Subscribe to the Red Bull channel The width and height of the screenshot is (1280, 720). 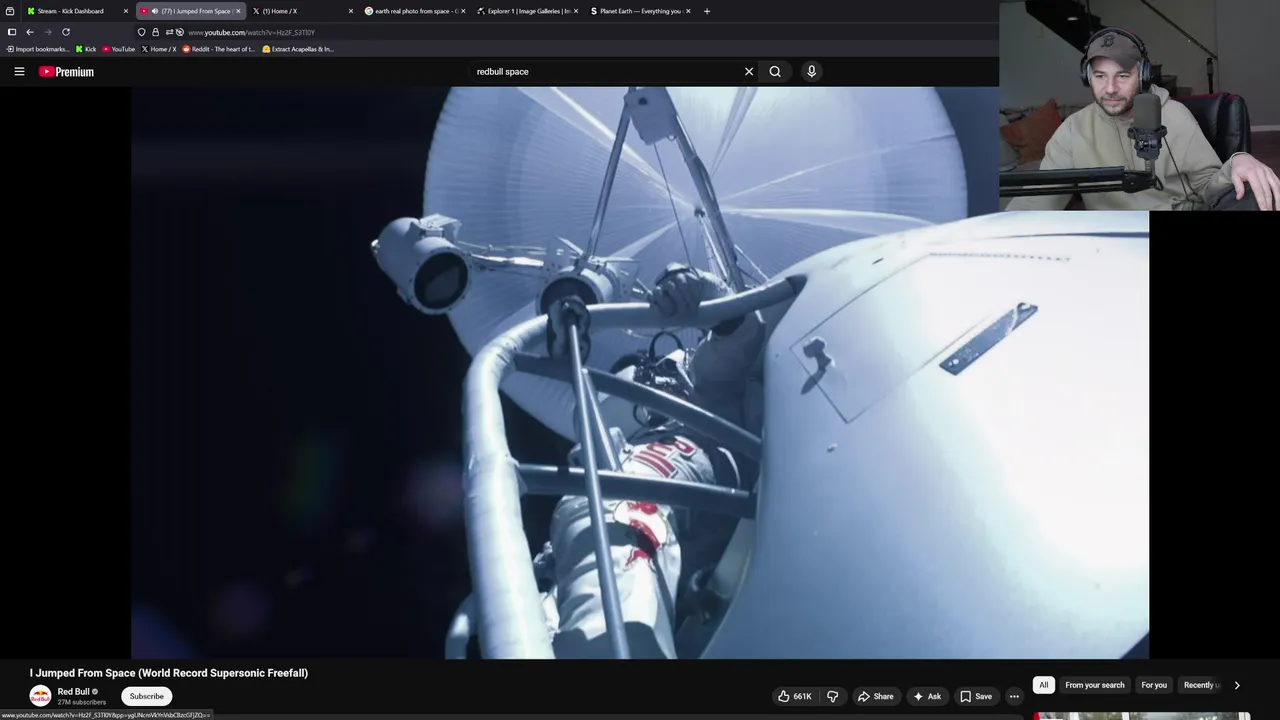click(146, 696)
